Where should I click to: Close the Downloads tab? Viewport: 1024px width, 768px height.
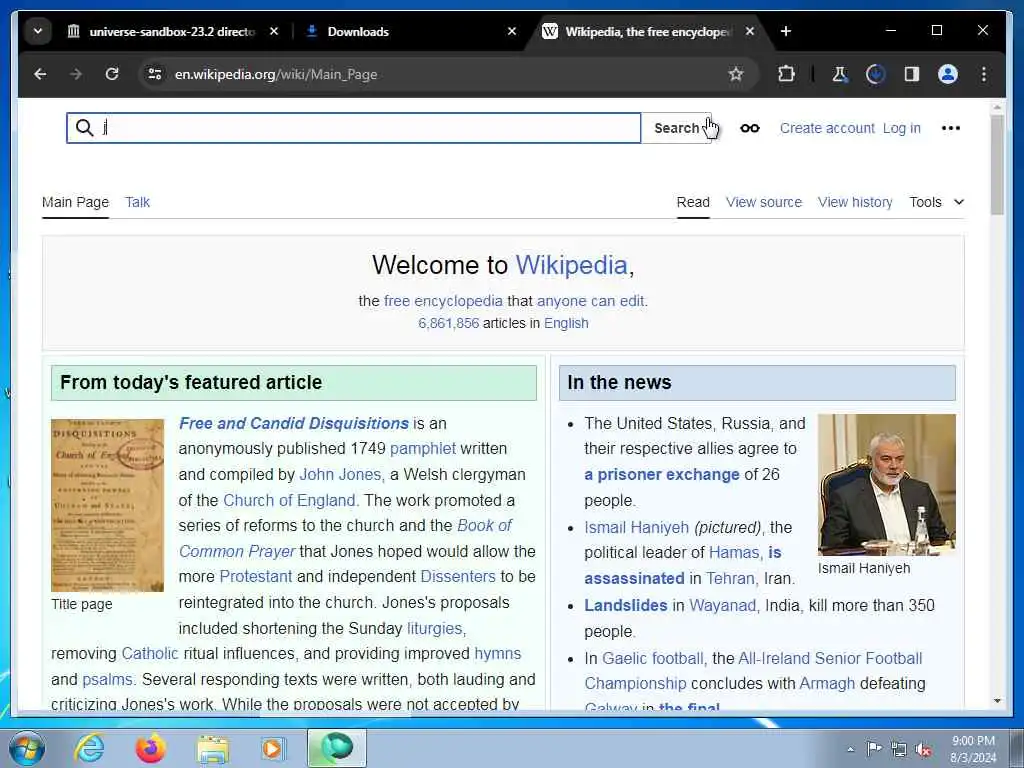(512, 31)
